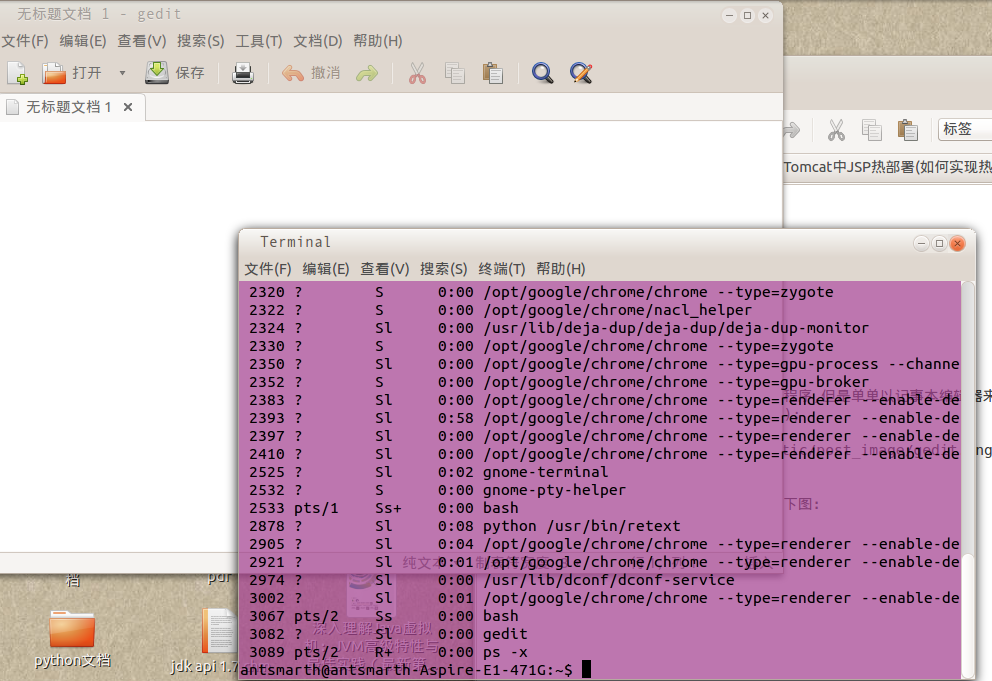Image resolution: width=992 pixels, height=681 pixels.
Task: Open Terminal 编辑(E) menu
Action: (326, 269)
